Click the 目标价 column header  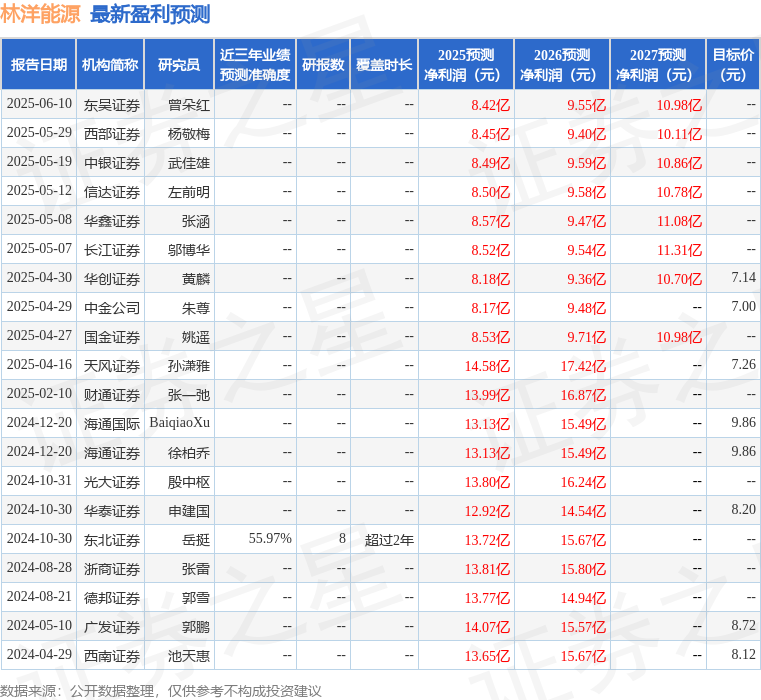733,65
